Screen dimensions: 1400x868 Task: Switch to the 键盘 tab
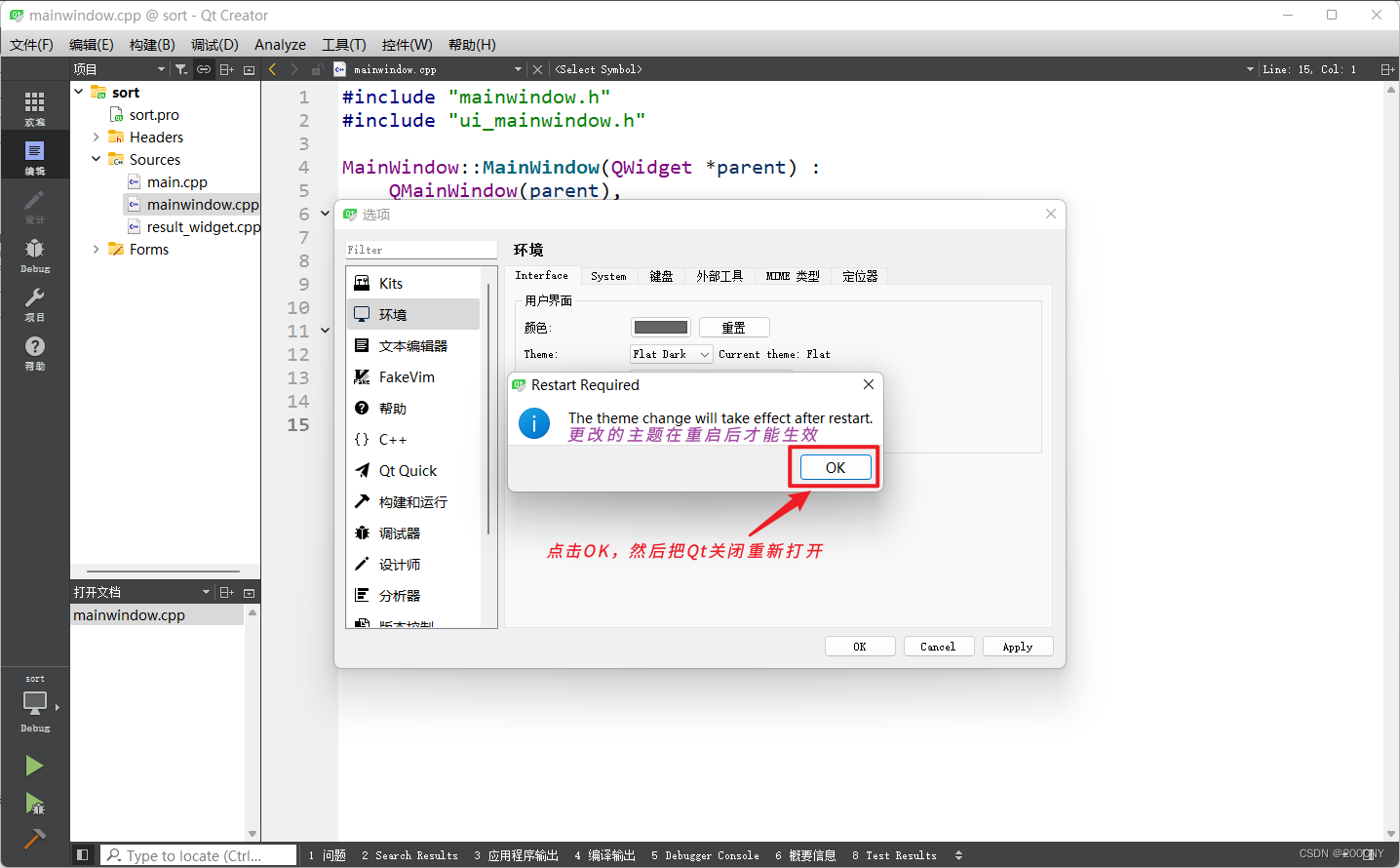(661, 276)
